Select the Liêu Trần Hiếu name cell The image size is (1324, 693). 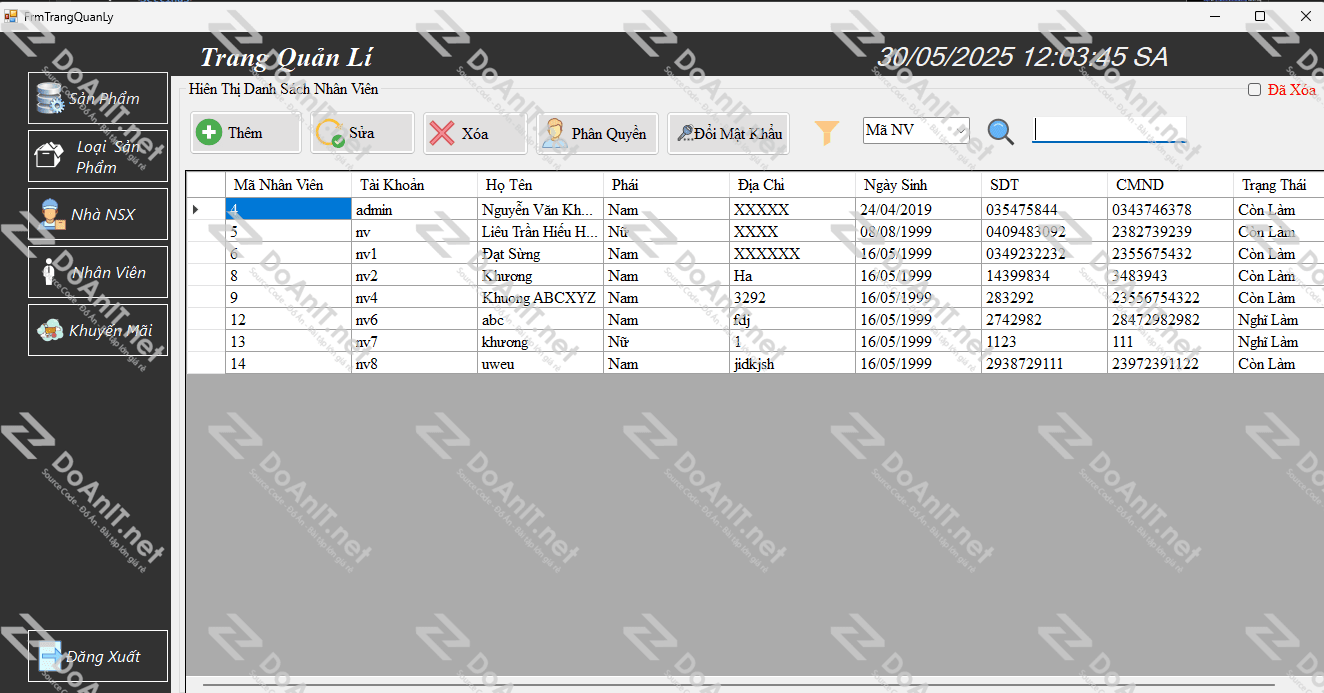(x=540, y=232)
